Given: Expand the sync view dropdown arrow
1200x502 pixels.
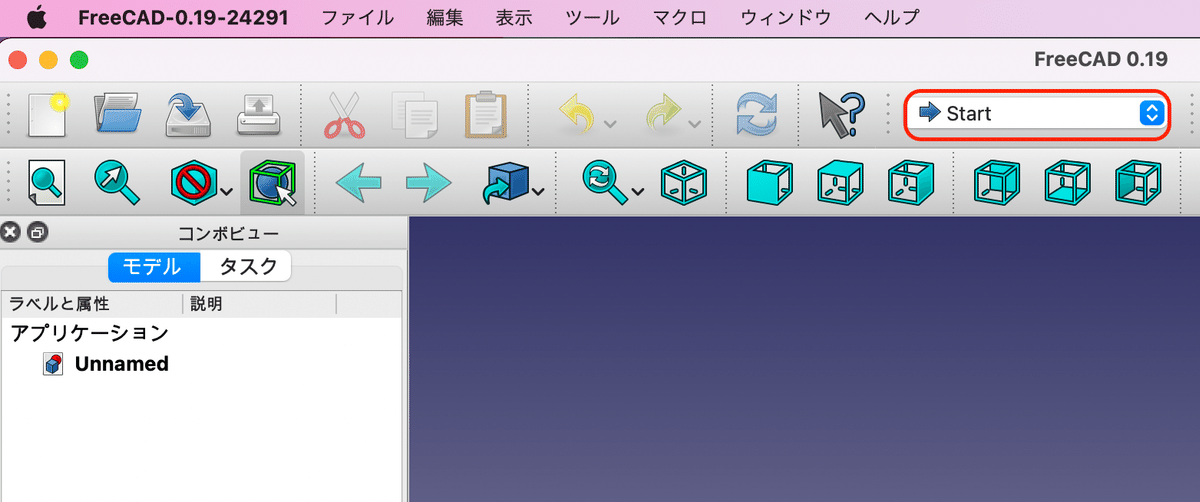Looking at the screenshot, I should [638, 191].
